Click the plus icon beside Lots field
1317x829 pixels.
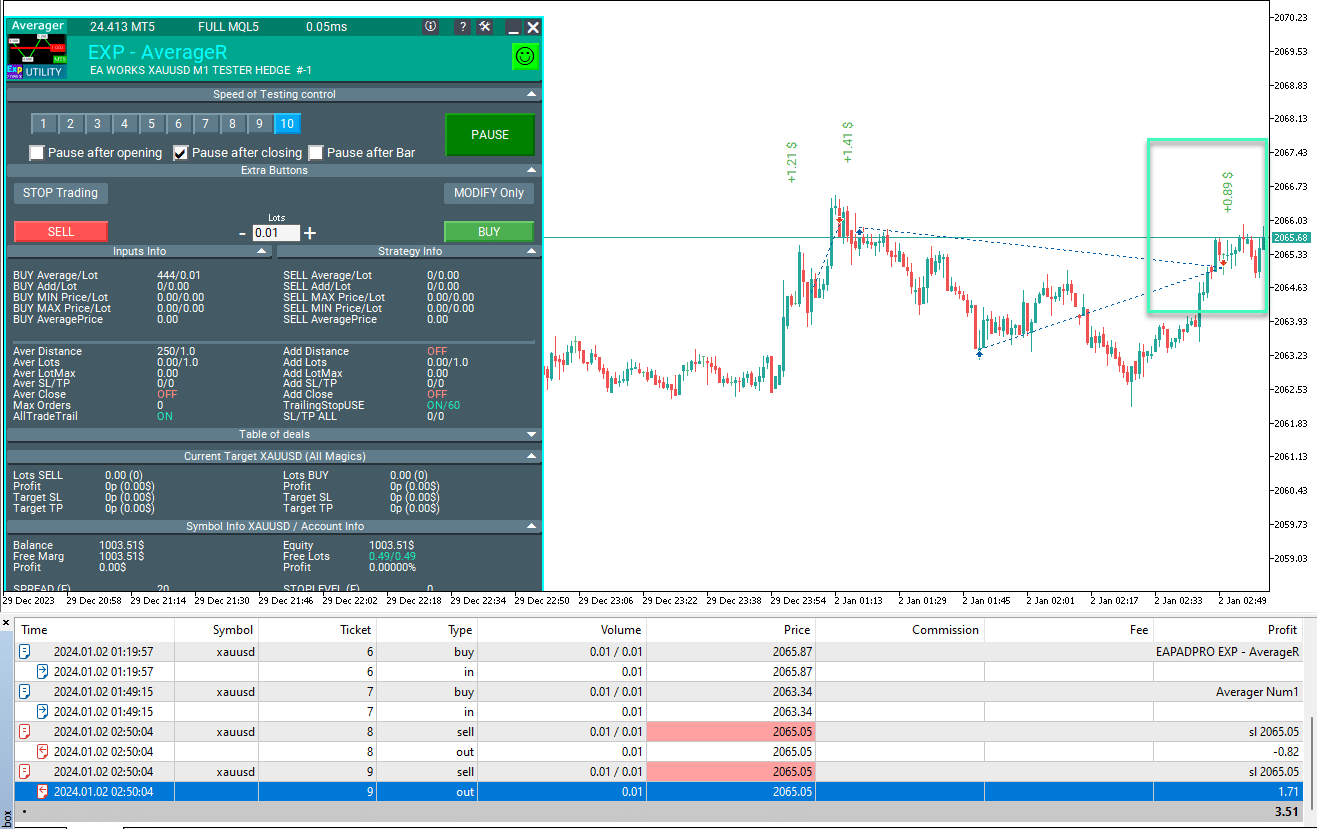tap(310, 233)
